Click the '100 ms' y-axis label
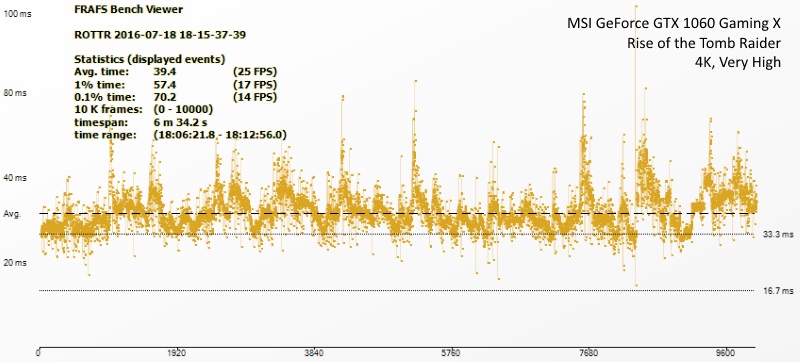 click(x=17, y=14)
